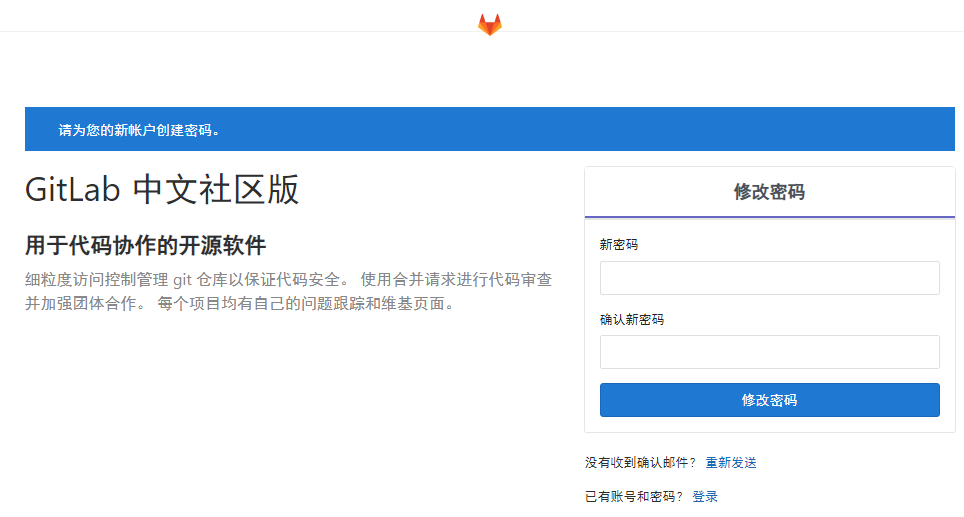Follow the 登录 sign-in link
This screenshot has height=517, width=964.
(x=705, y=497)
